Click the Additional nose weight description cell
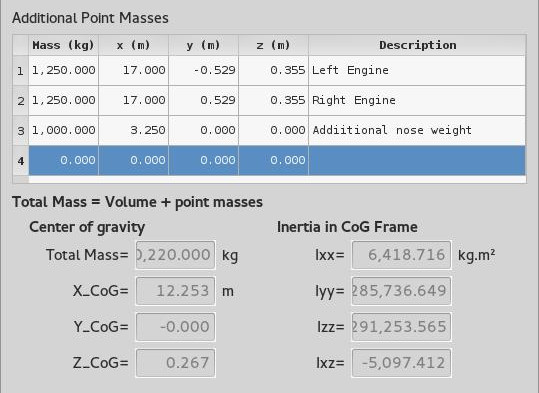The image size is (539, 393). pos(417,130)
